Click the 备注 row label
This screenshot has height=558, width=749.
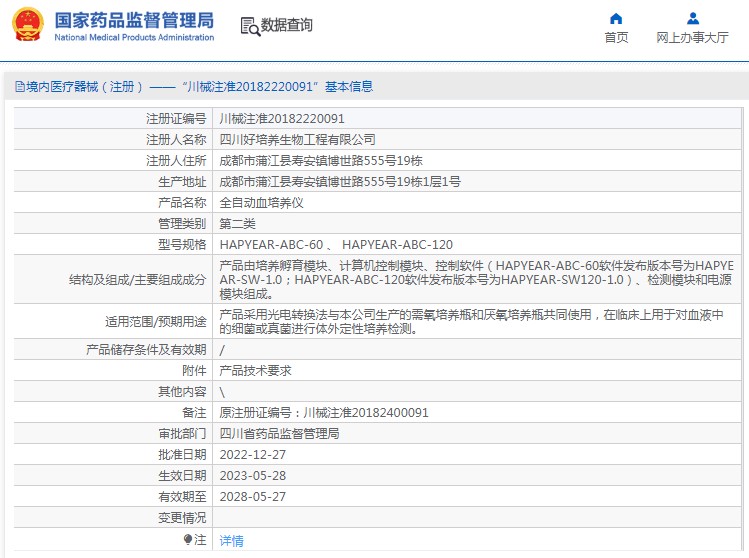click(194, 413)
